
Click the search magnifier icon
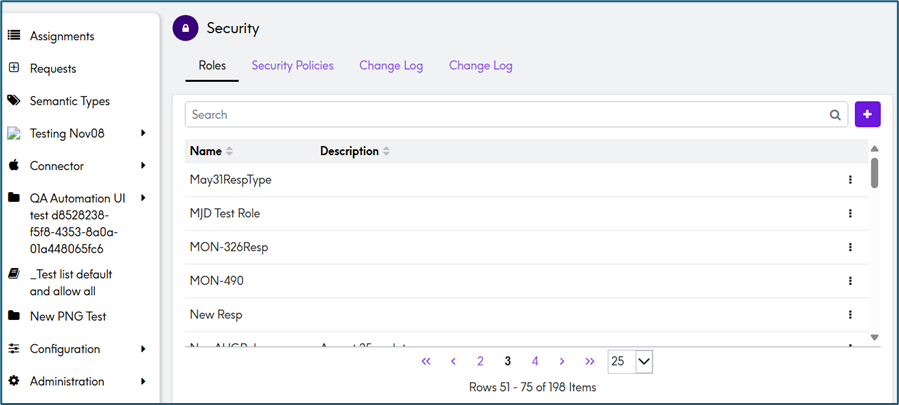point(835,115)
